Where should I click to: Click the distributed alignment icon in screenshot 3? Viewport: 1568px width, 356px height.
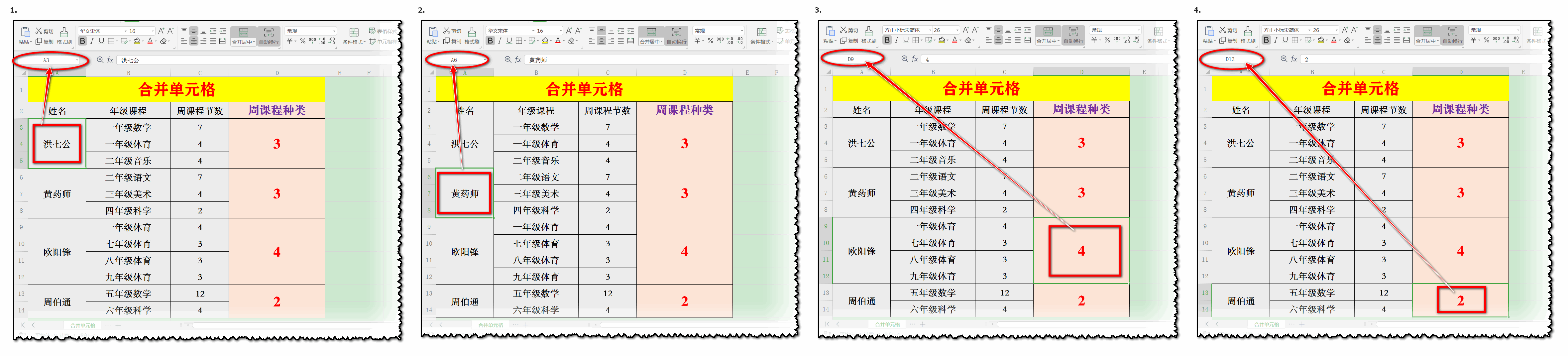pos(1028,41)
